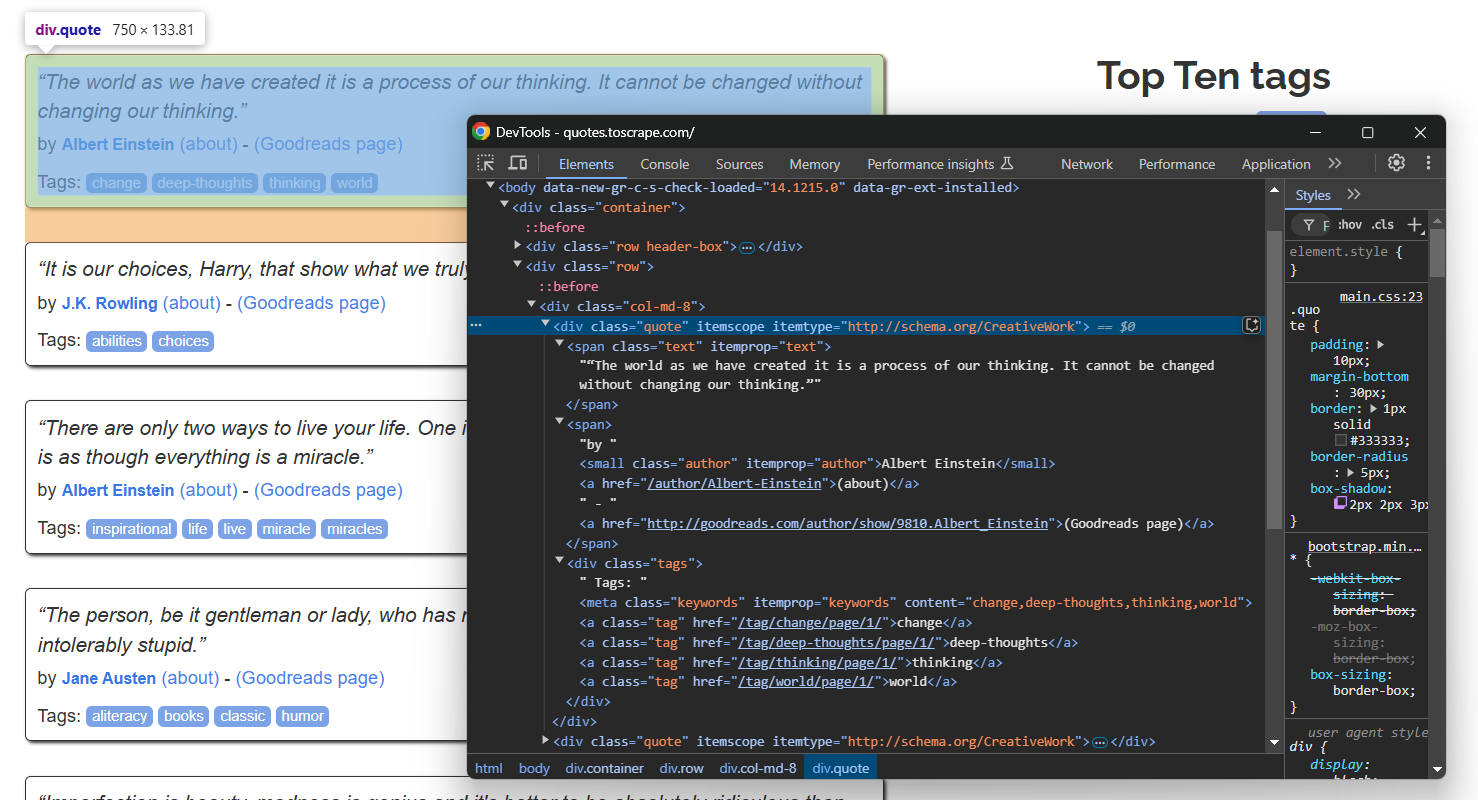Open the main.css:23 source link
The image size is (1478, 800).
tap(1380, 296)
